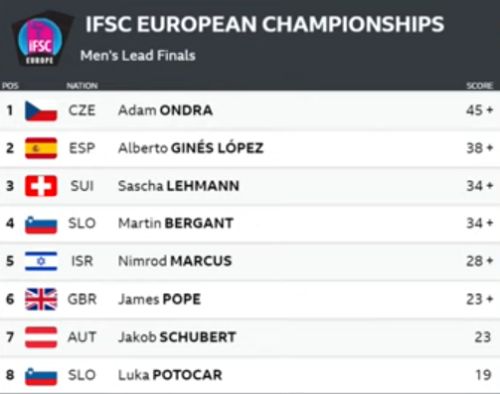Select the Great Britain flag icon
Viewport: 500px width, 394px height.
41,299
